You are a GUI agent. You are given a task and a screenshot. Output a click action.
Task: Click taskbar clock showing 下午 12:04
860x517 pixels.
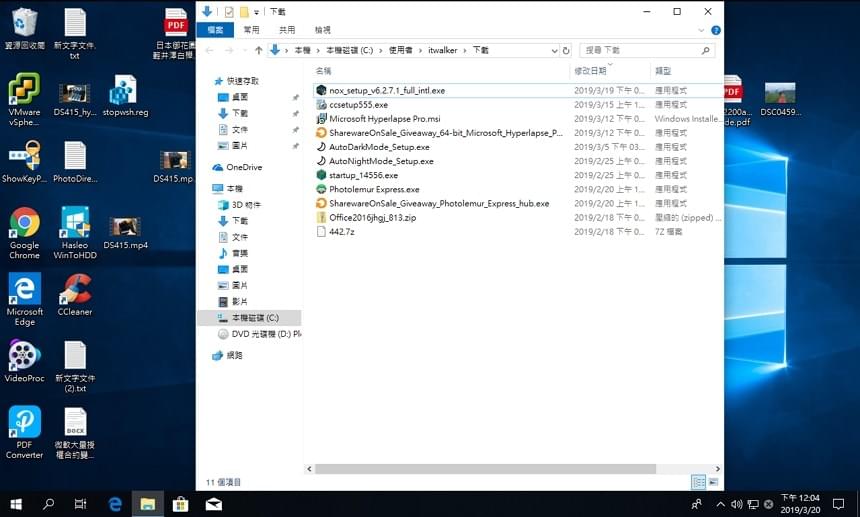coord(800,504)
